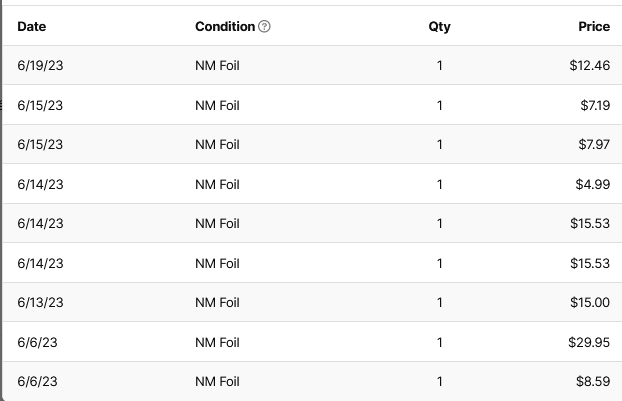Select the $29.95 price cell
The width and height of the screenshot is (622, 401).
click(589, 342)
